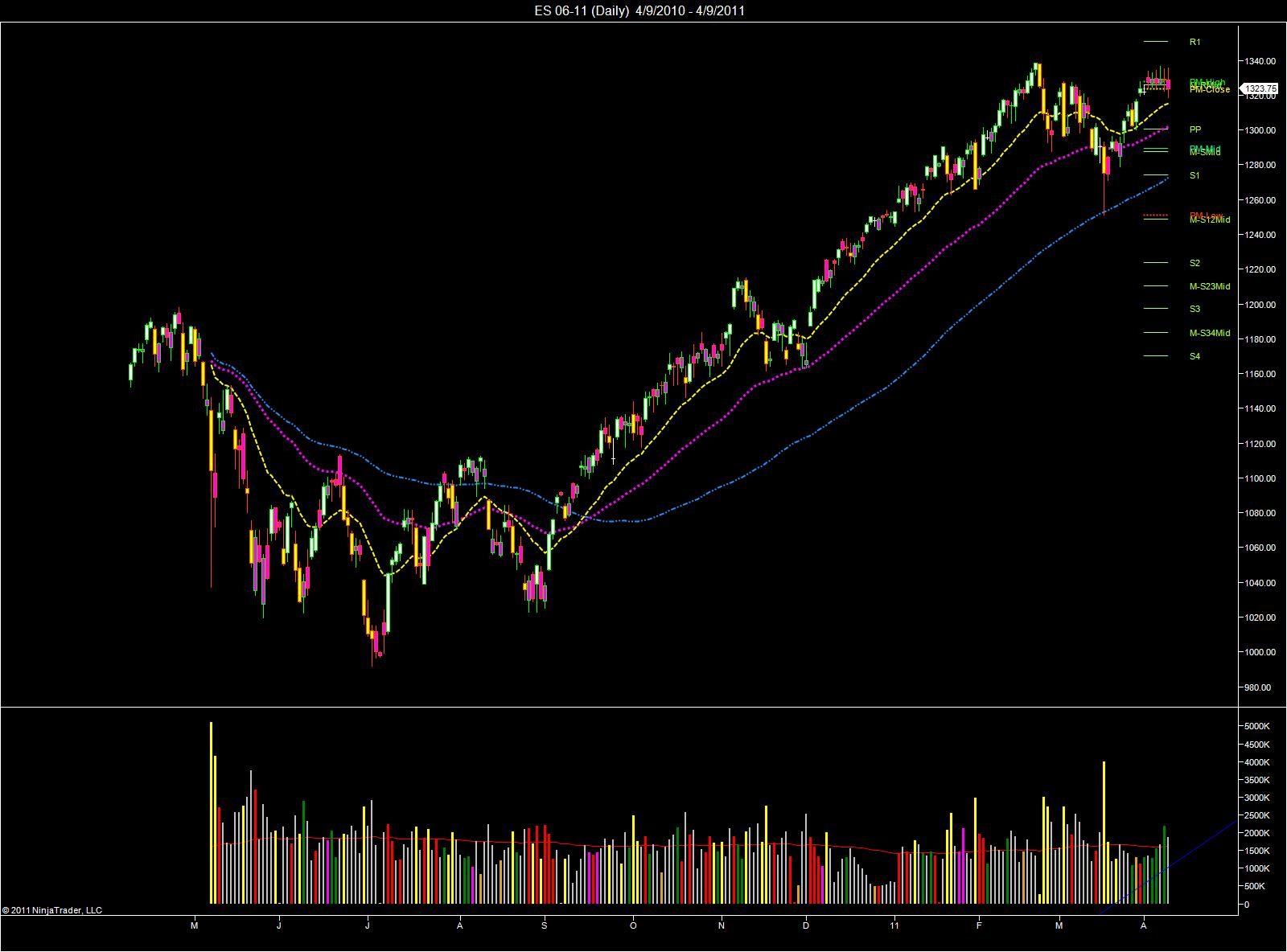1287x952 pixels.
Task: Click the 2500K volume axis label
Action: [1256, 816]
